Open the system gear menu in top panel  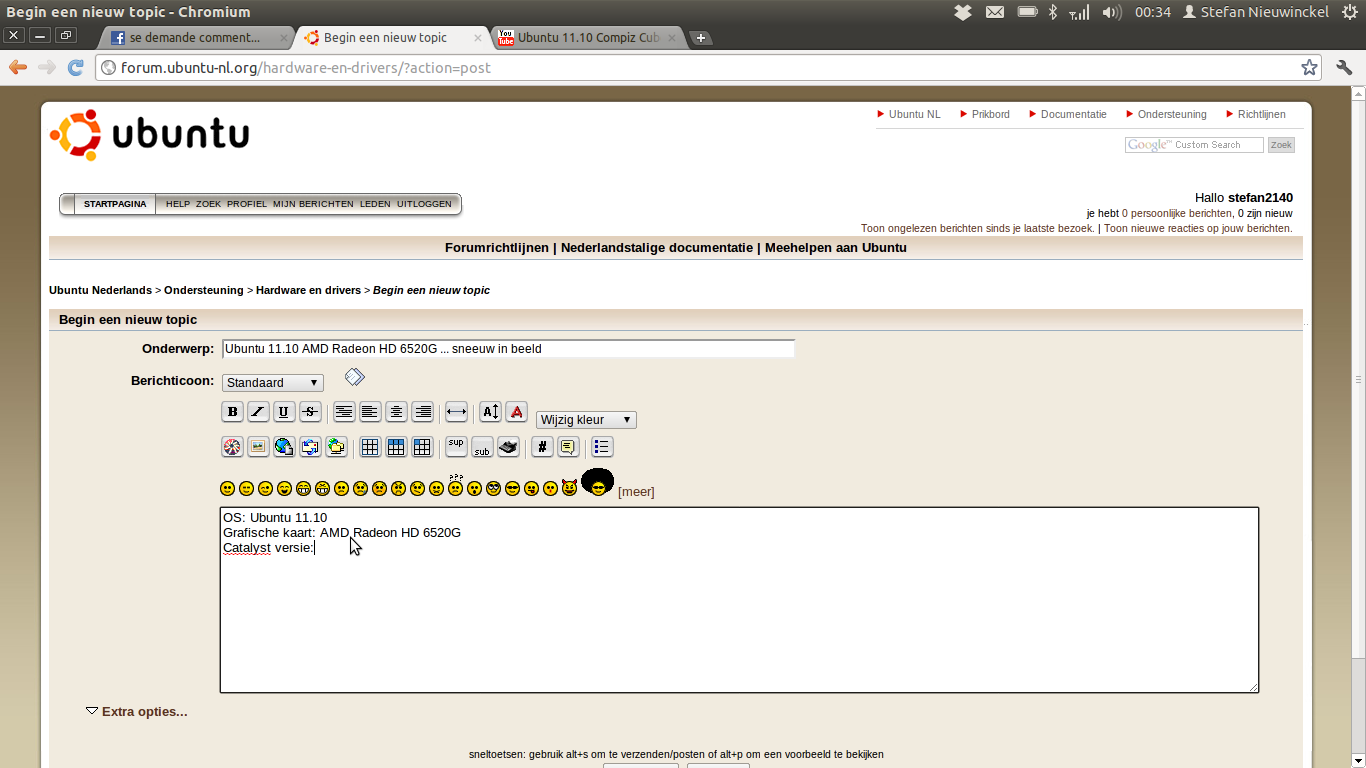[1349, 12]
